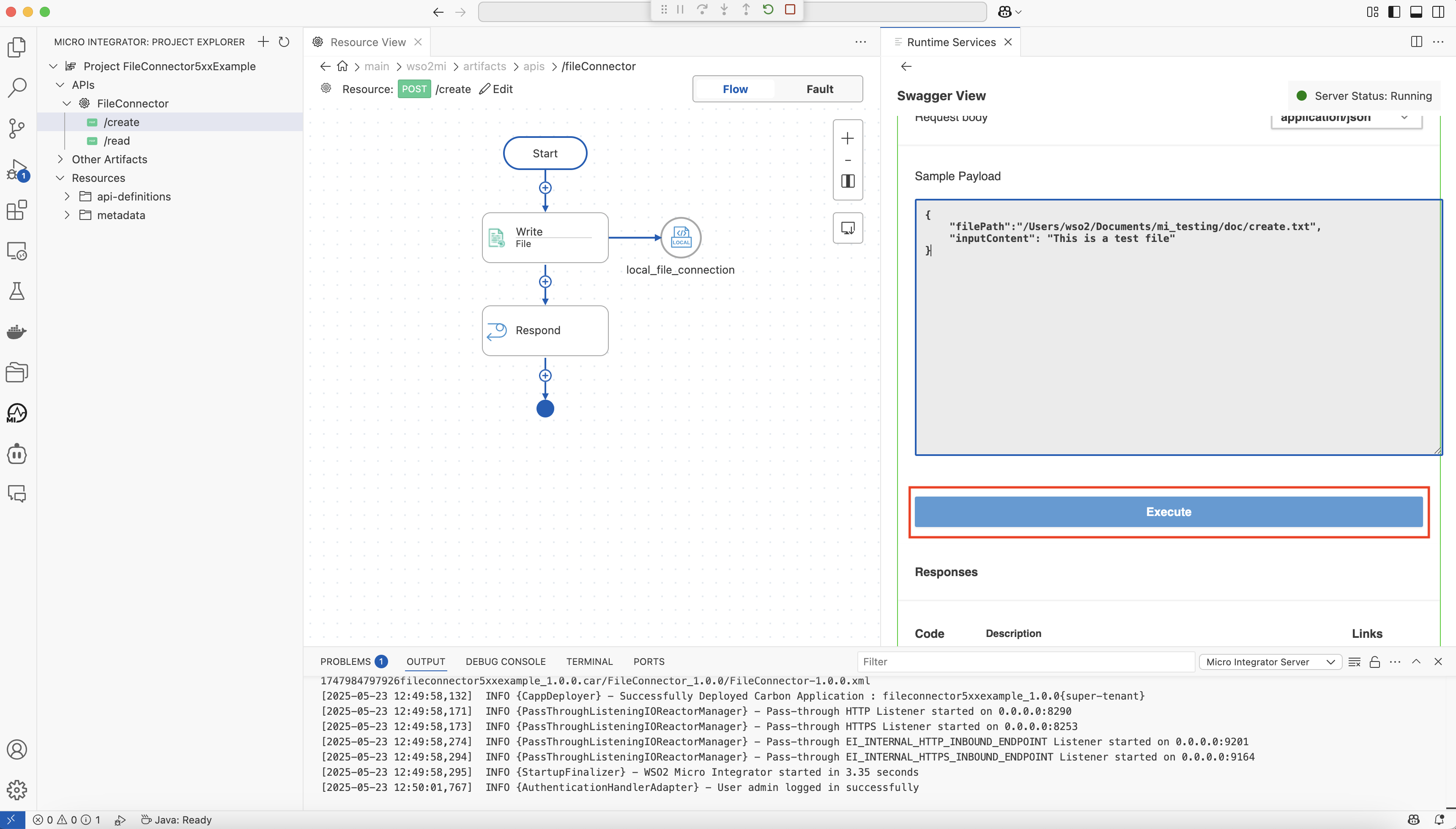Open the Manage gear menu
The width and height of the screenshot is (1456, 829).
17,790
